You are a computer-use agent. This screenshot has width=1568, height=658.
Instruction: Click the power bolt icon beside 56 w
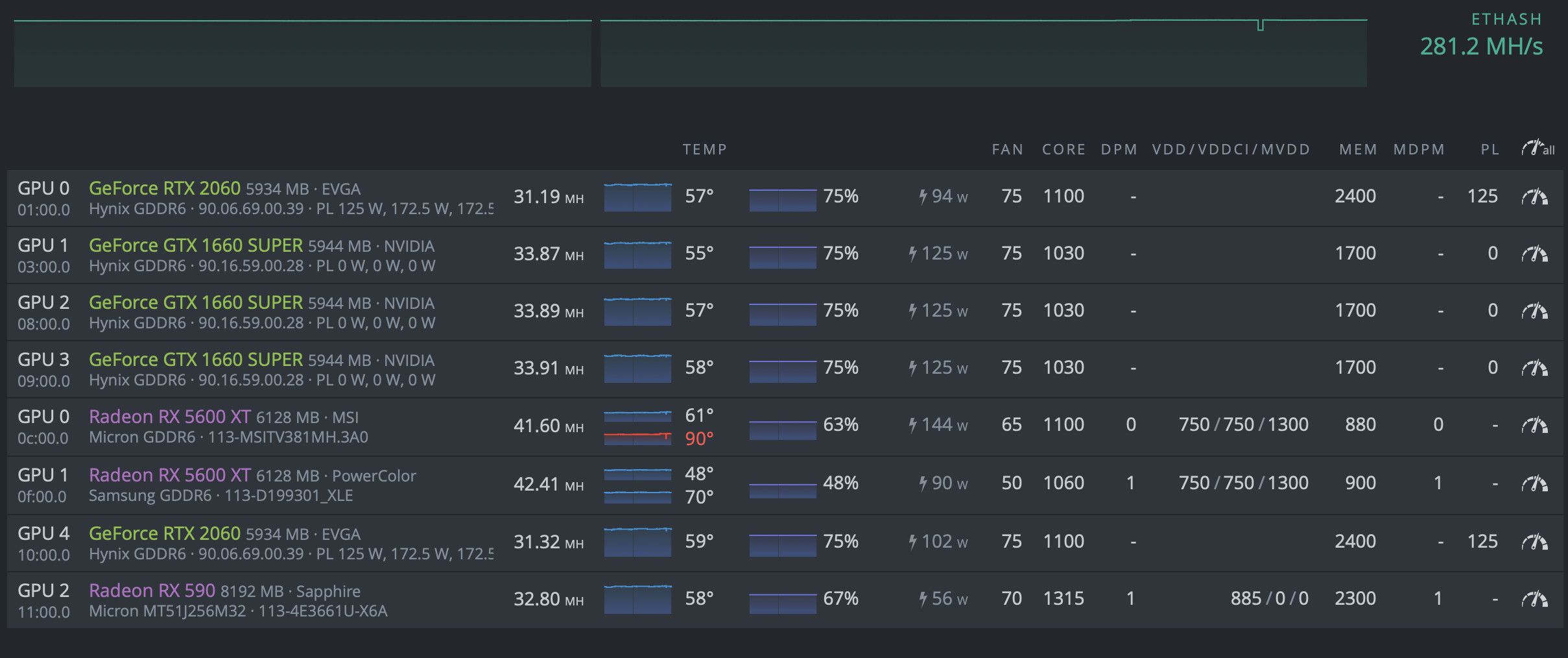tap(923, 599)
